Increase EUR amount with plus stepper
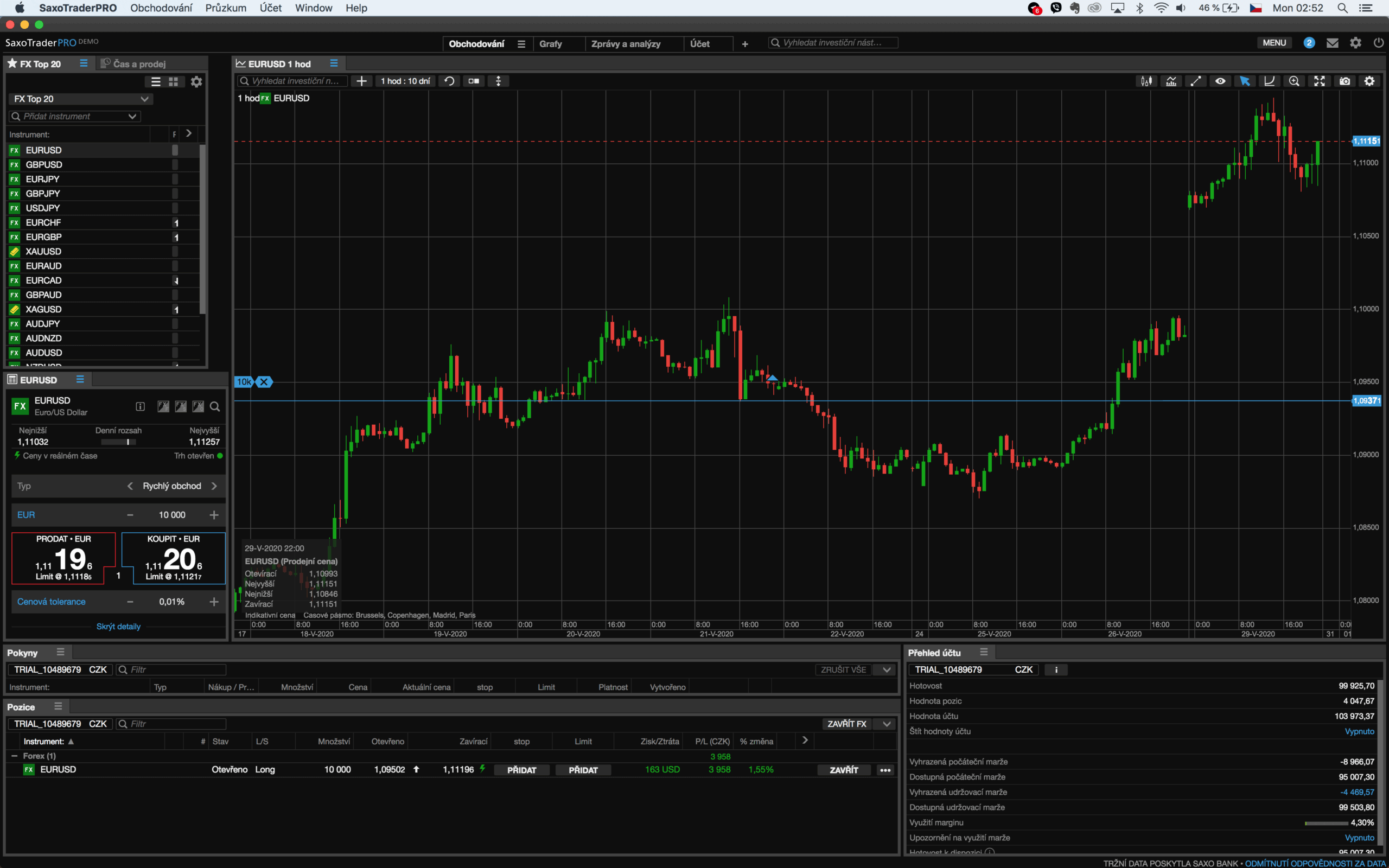This screenshot has height=868, width=1389. (x=214, y=515)
